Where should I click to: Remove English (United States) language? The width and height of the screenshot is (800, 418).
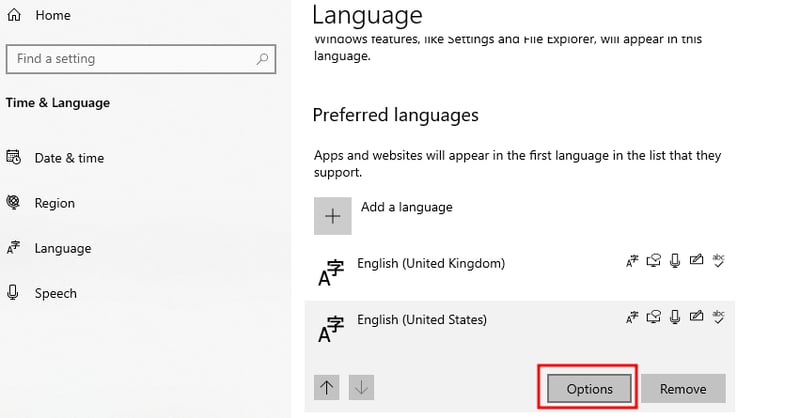point(683,389)
